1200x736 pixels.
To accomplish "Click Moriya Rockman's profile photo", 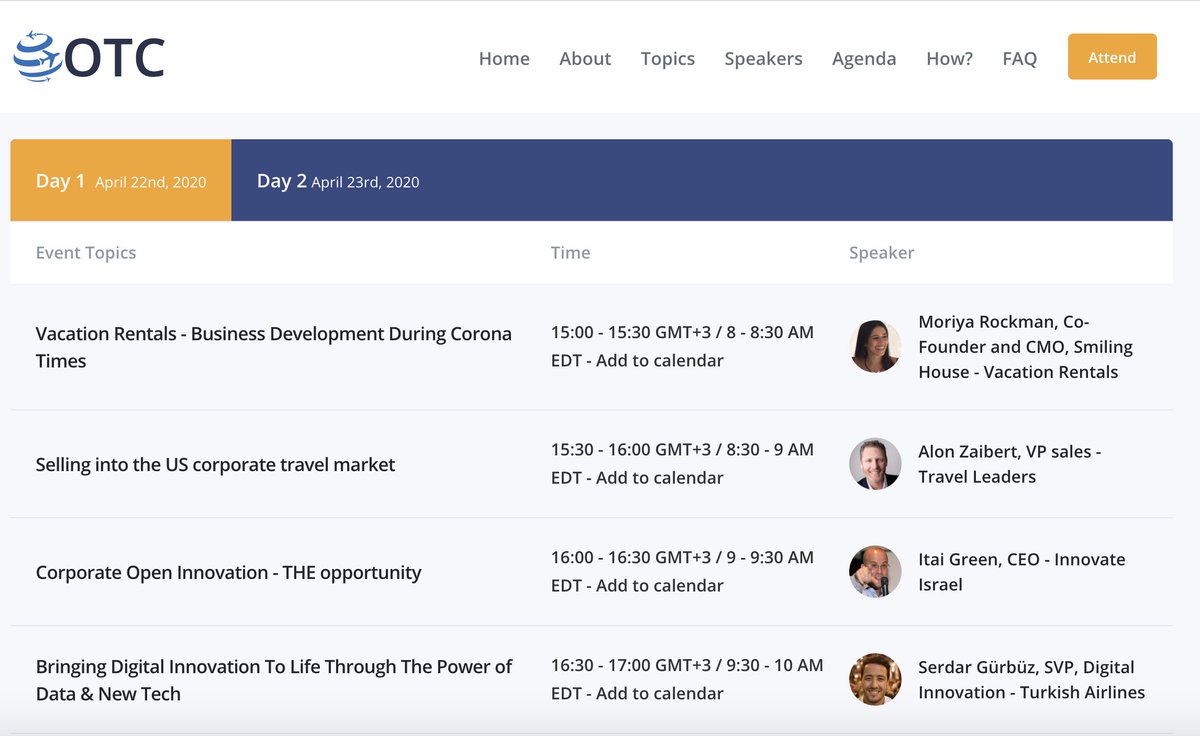I will [x=875, y=346].
